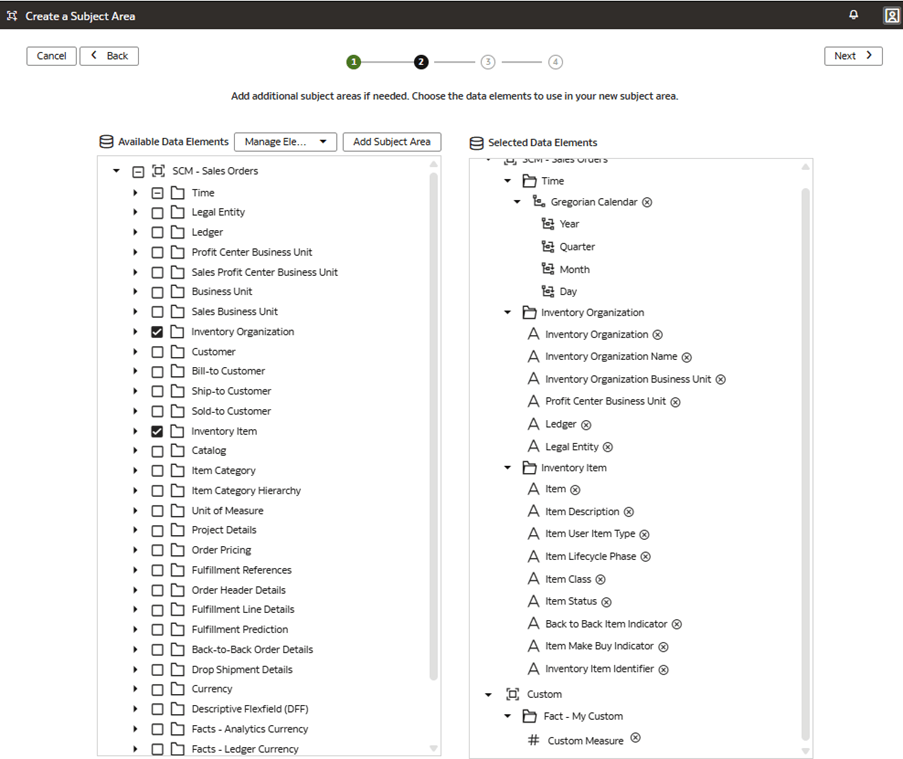Check the Time checkbox
The width and height of the screenshot is (903, 759).
tap(157, 192)
